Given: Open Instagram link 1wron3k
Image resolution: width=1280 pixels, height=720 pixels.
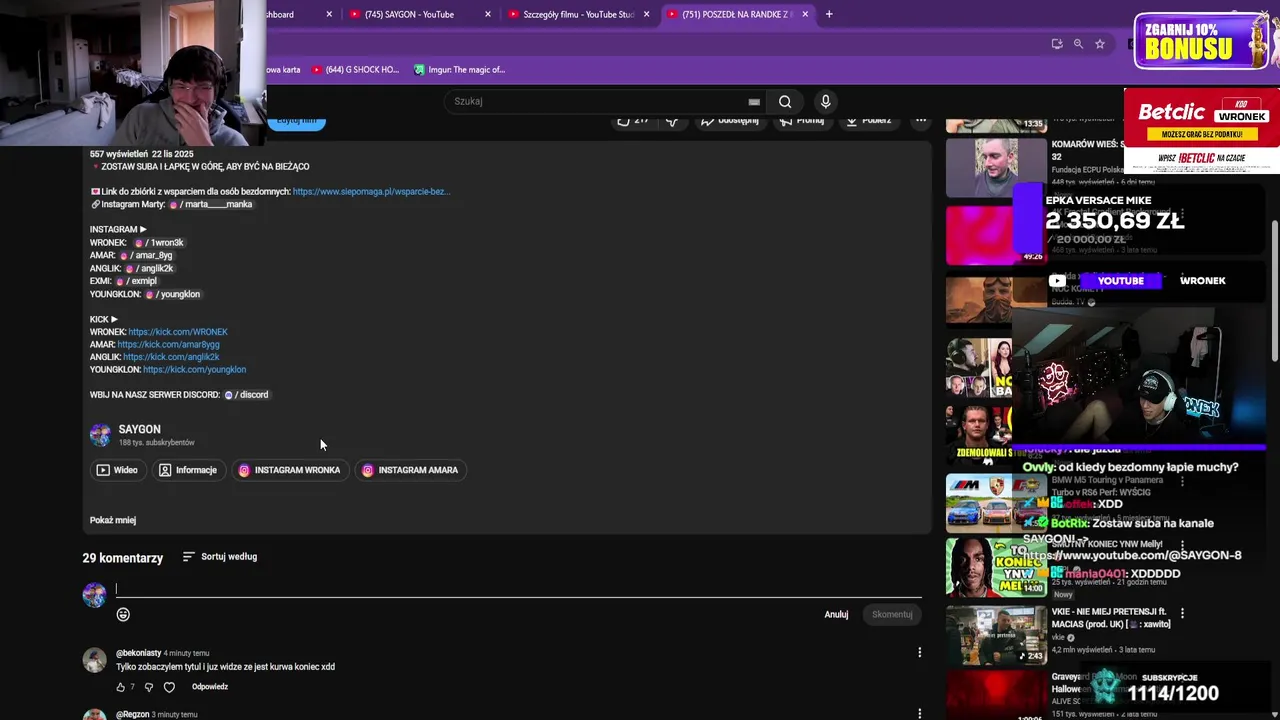Looking at the screenshot, I should (160, 243).
